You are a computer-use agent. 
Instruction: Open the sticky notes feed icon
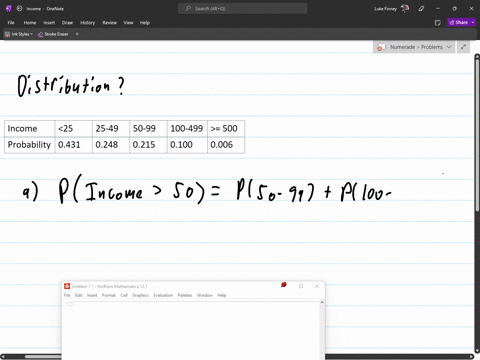point(438,23)
